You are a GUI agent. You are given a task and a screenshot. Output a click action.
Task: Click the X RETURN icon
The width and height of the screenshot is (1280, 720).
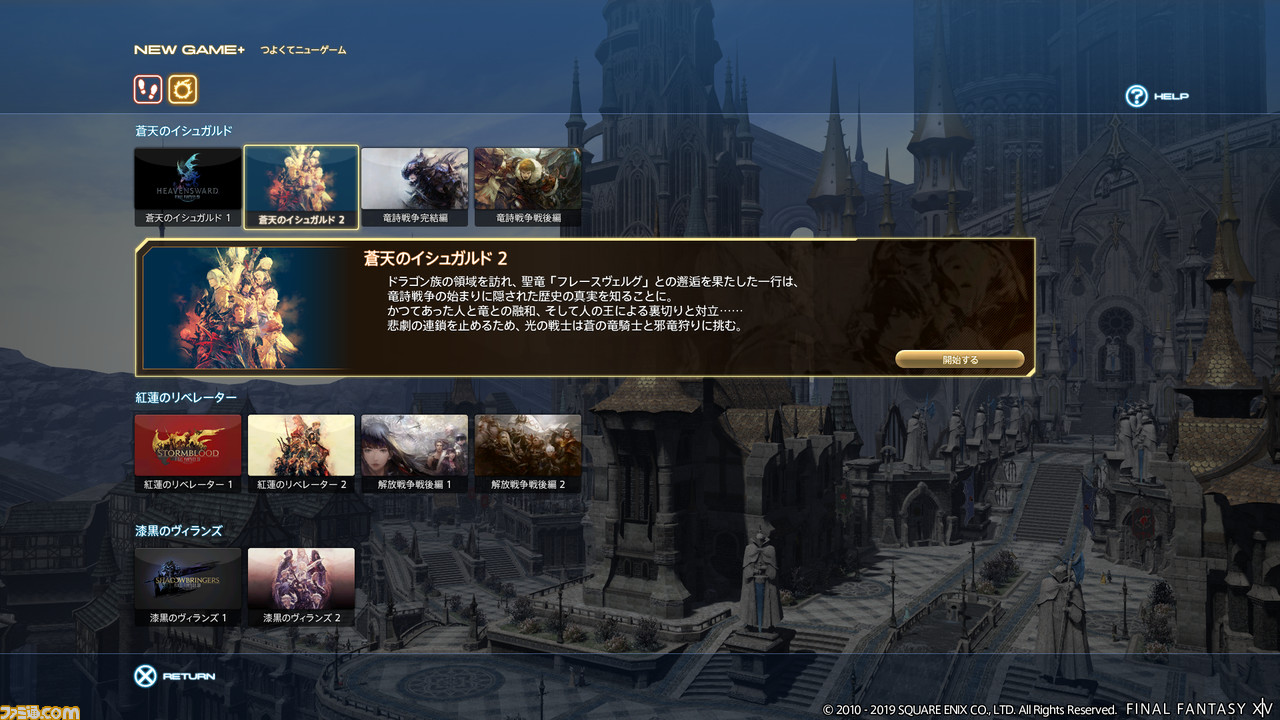145,676
